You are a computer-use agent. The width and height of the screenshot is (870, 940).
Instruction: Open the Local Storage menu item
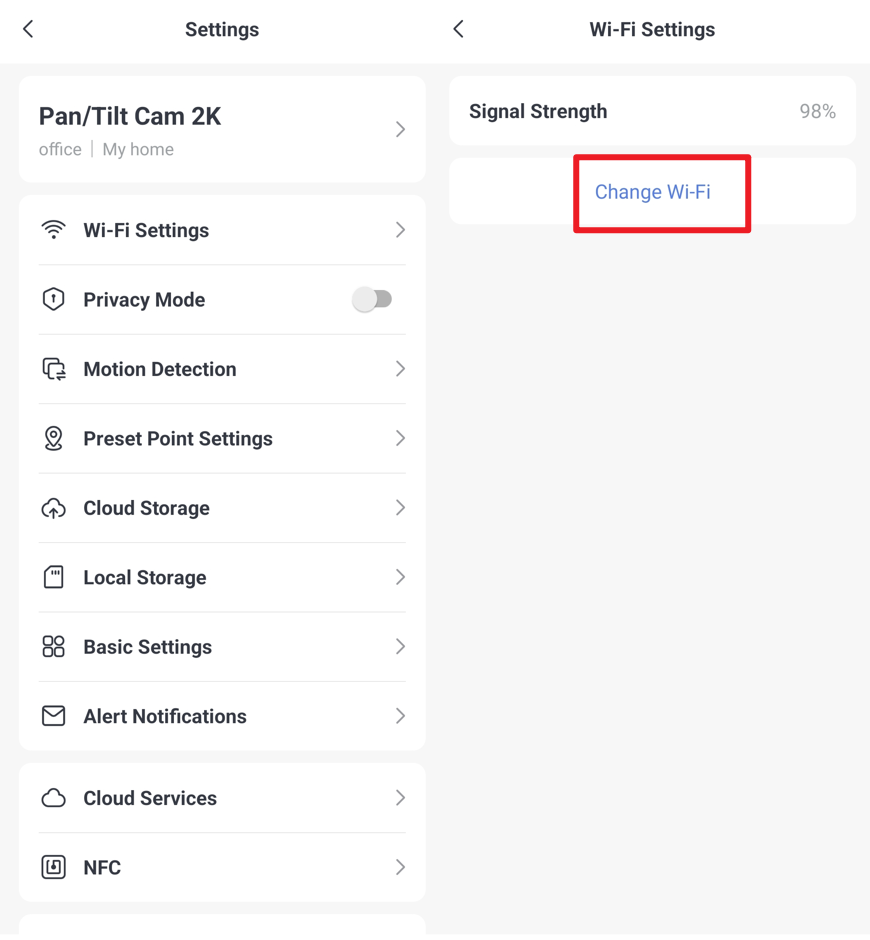222,578
